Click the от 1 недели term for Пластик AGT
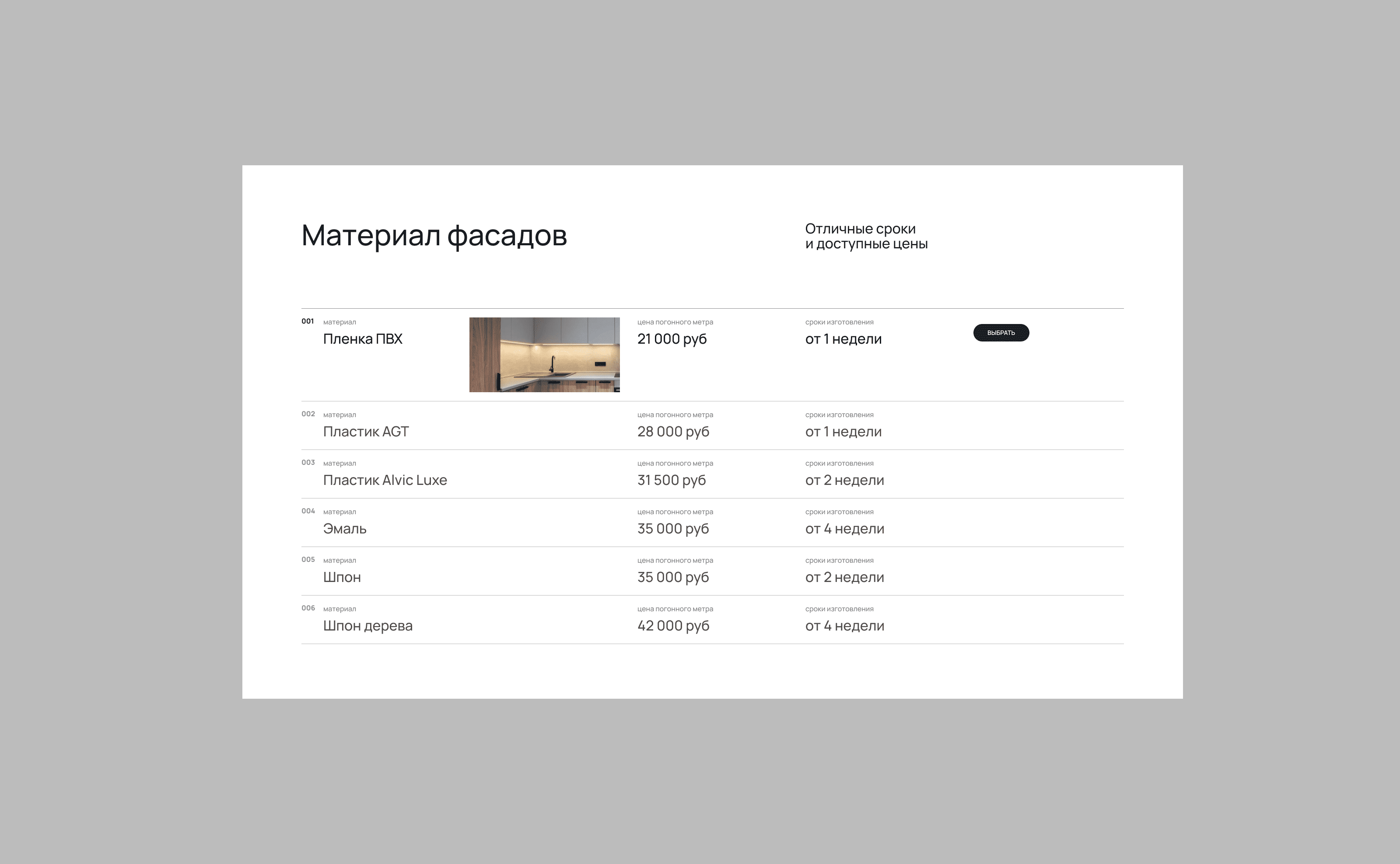 844,432
